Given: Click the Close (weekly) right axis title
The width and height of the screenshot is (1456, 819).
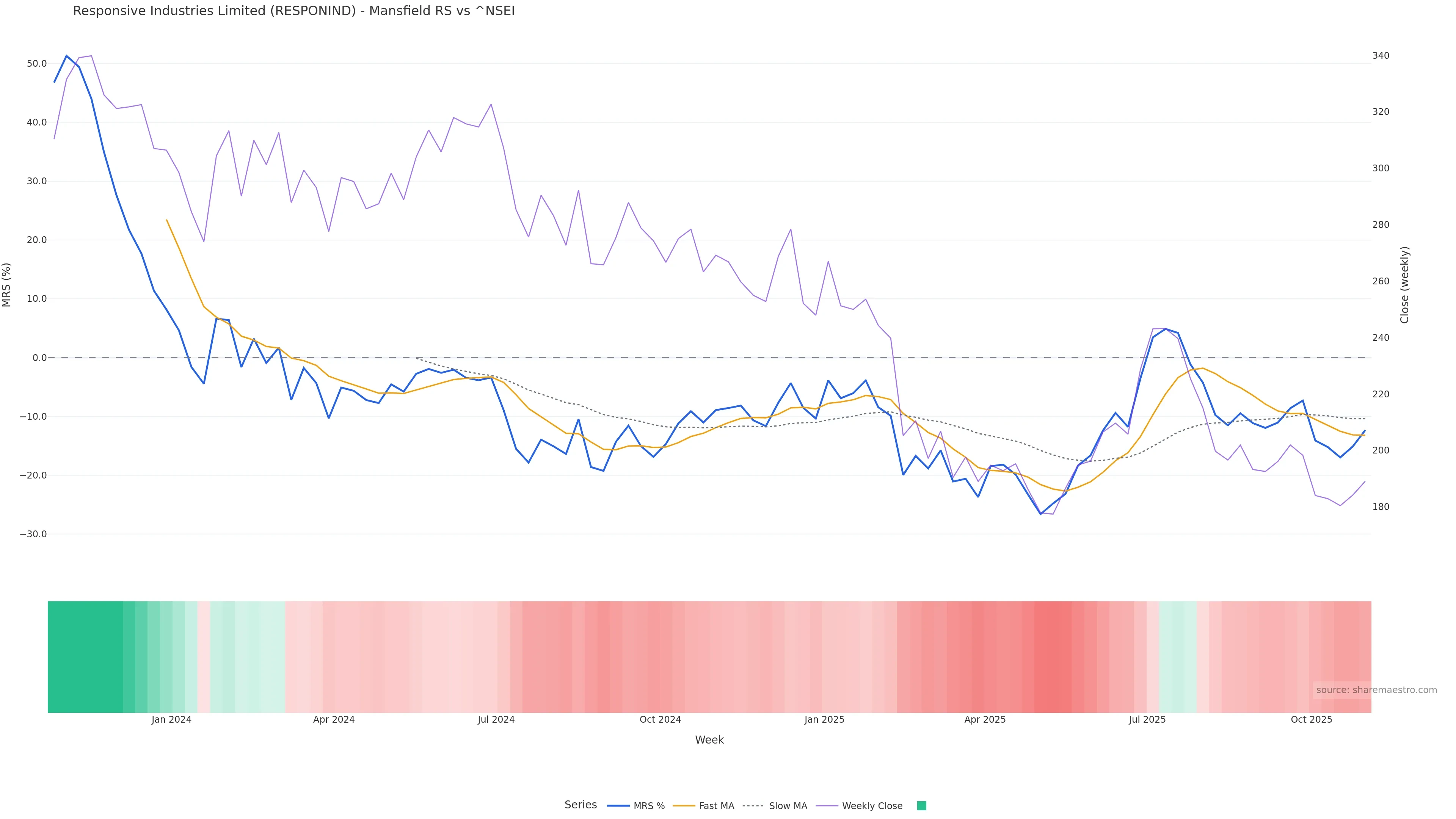Looking at the screenshot, I should pos(1404,285).
